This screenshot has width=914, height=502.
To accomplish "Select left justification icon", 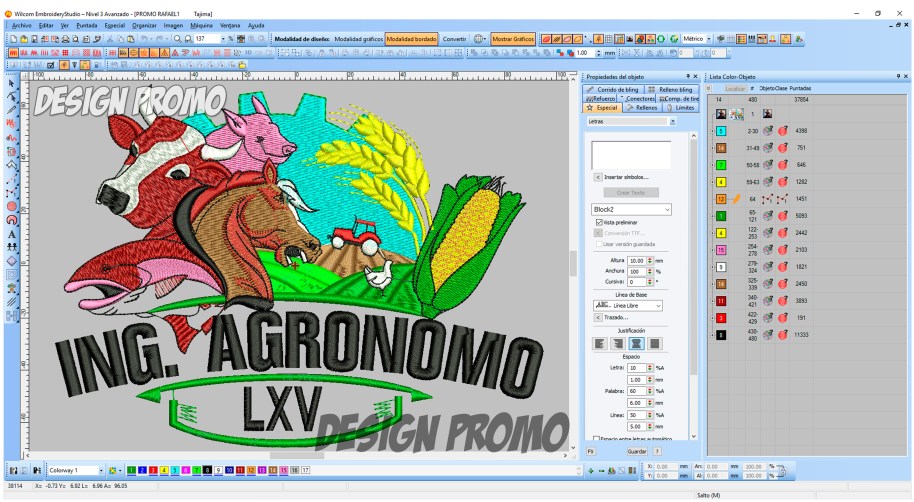I will pos(600,343).
